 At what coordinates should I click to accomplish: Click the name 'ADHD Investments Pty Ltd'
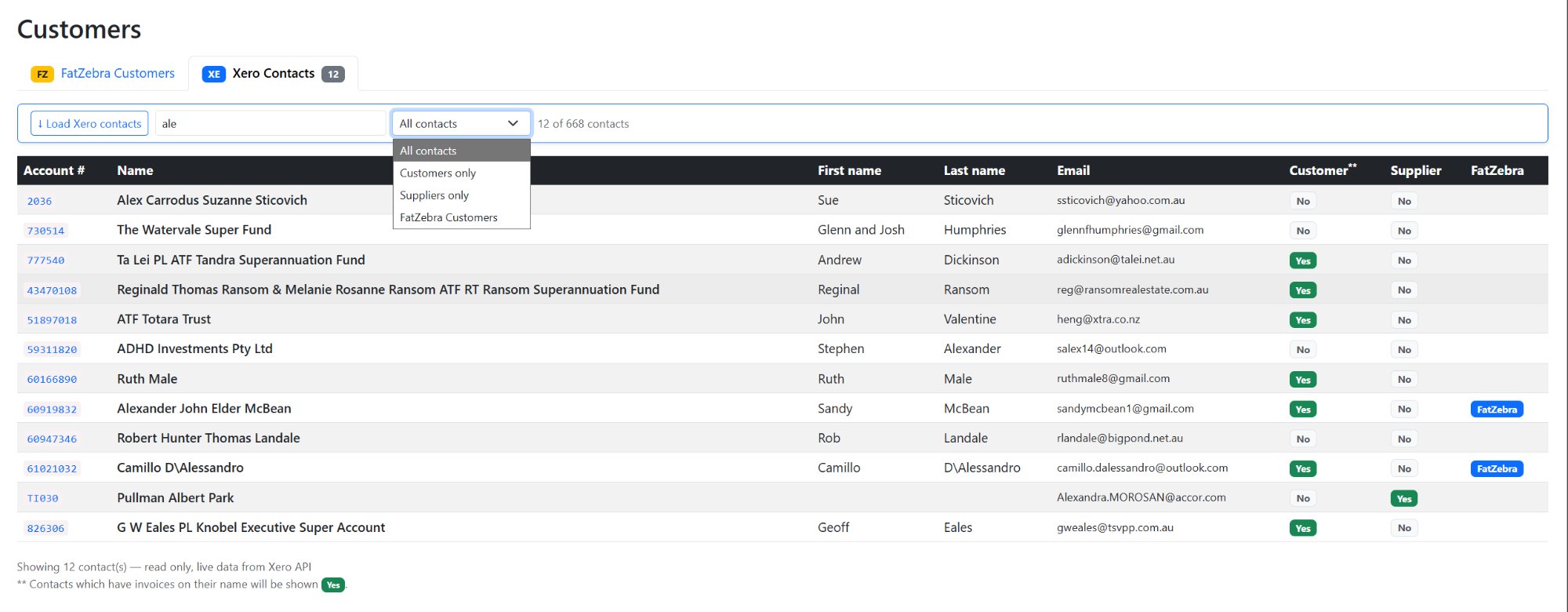pyautogui.click(x=194, y=348)
